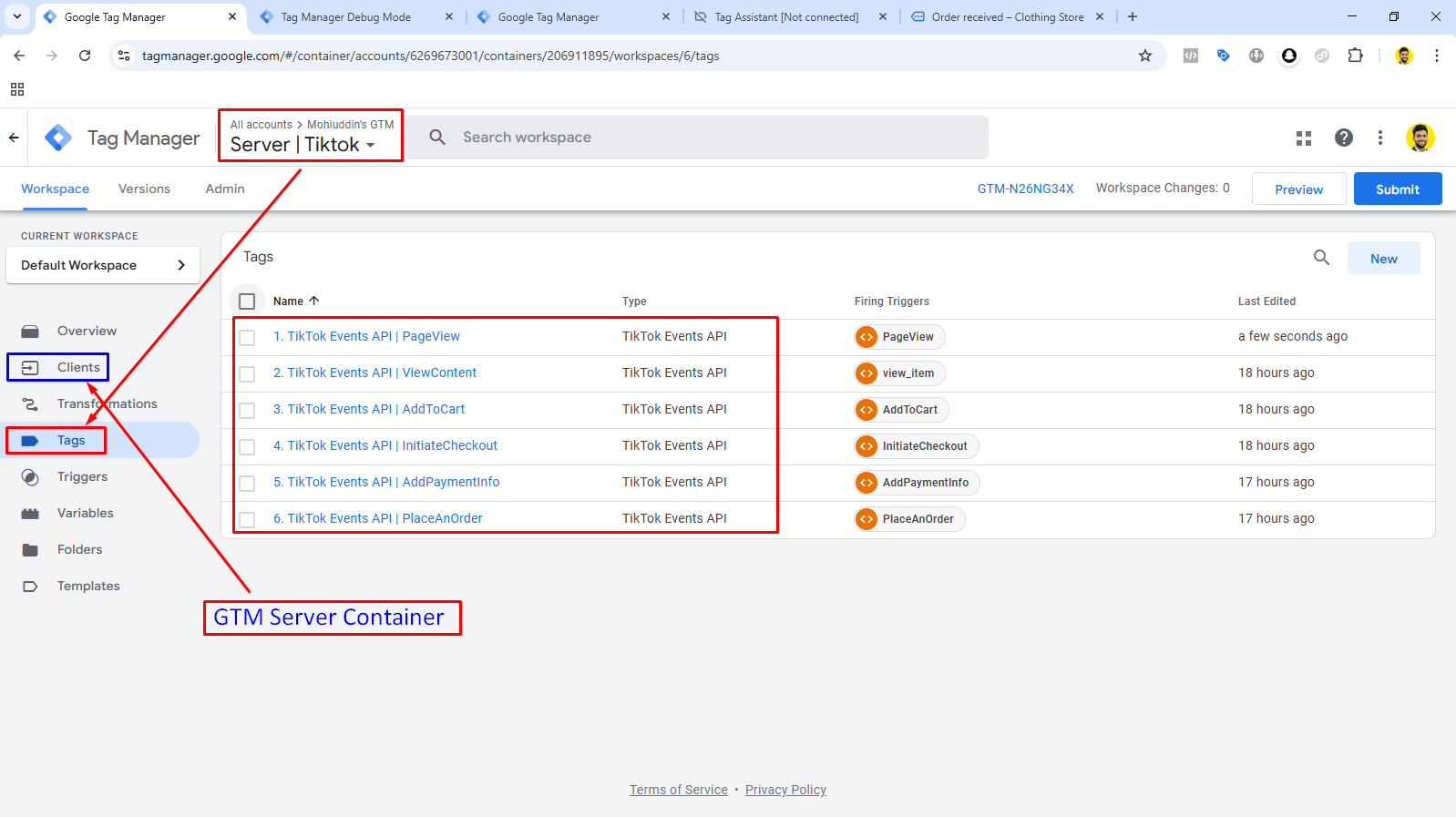Open Triggers in the left sidebar
The height and width of the screenshot is (817, 1456).
pos(82,476)
